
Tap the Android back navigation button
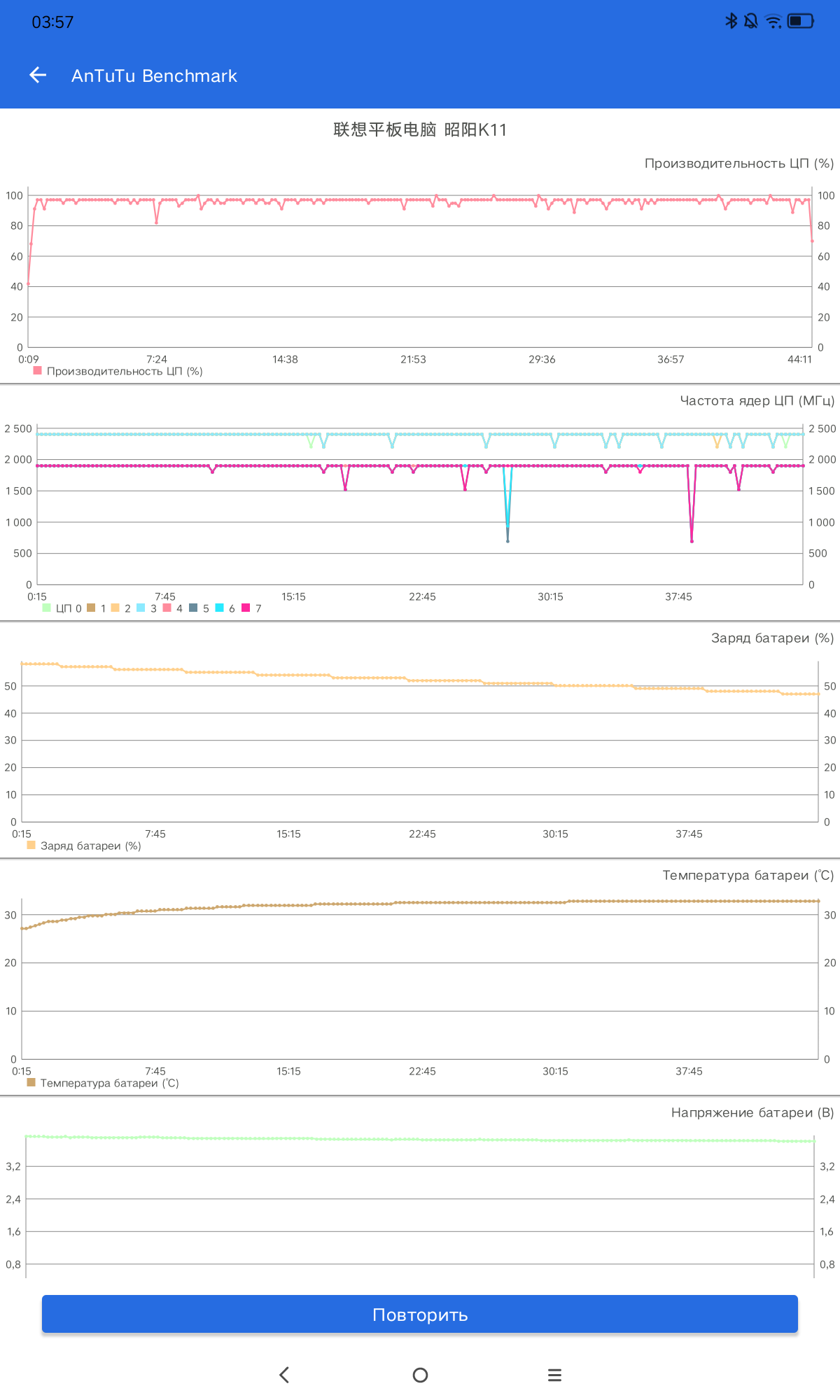pos(284,1375)
